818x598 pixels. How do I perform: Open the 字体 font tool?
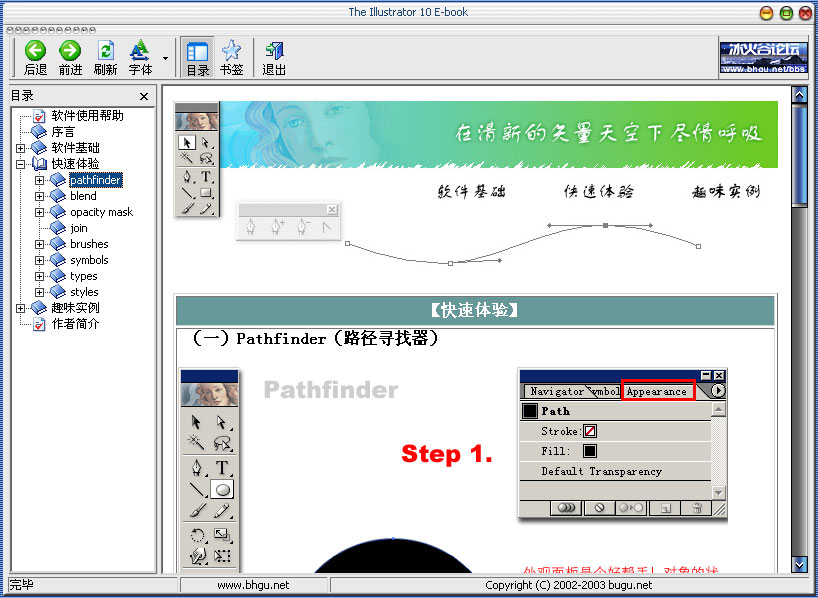[140, 58]
